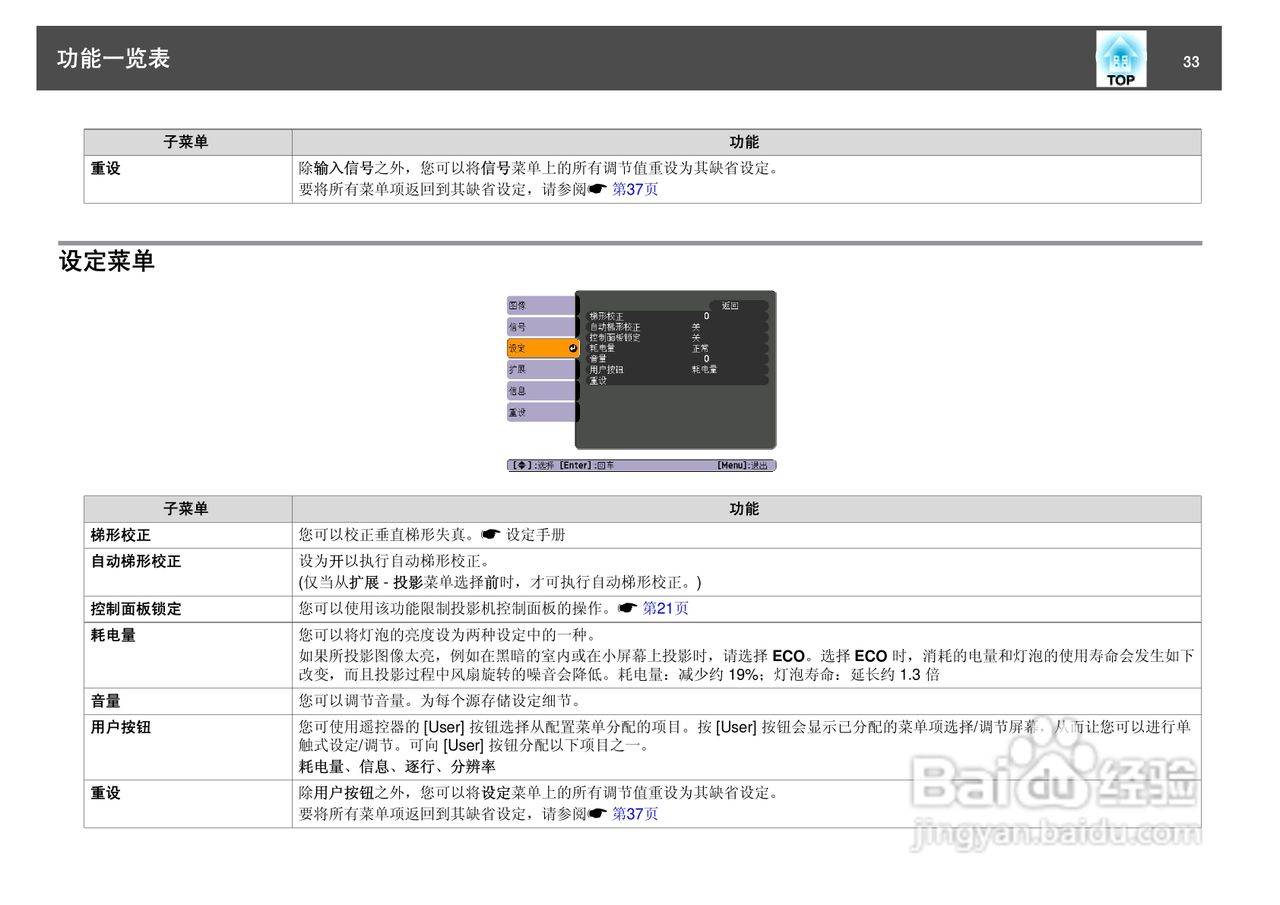This screenshot has height=905, width=1280.
Task: Select 信息 tab in projector menu image
Action: 541,391
